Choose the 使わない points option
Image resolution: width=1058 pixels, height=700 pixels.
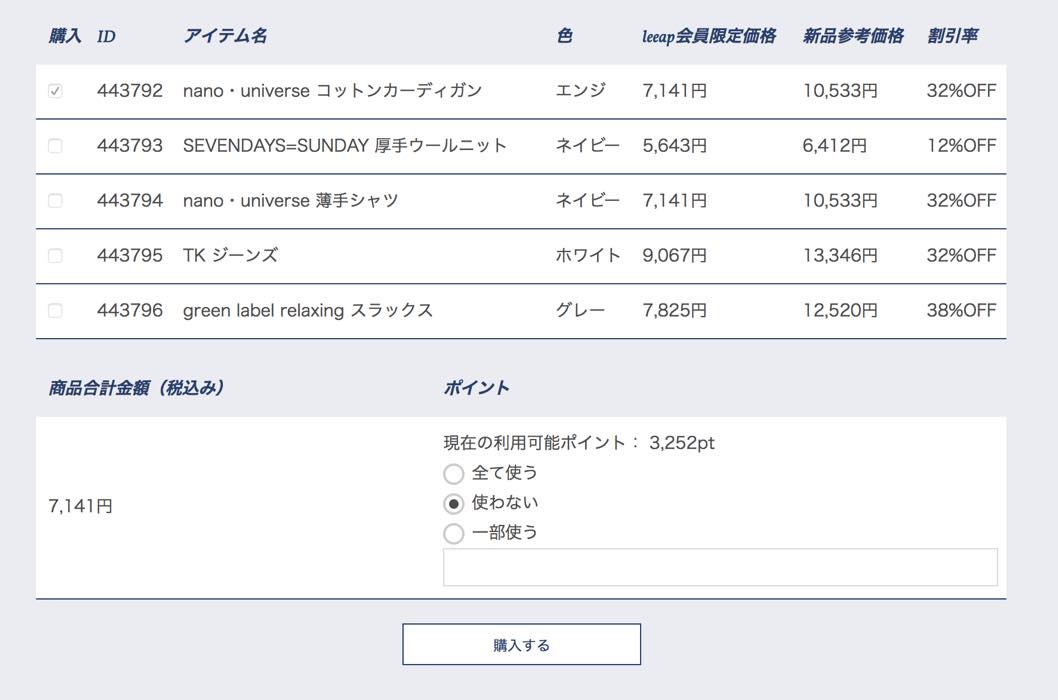click(453, 504)
